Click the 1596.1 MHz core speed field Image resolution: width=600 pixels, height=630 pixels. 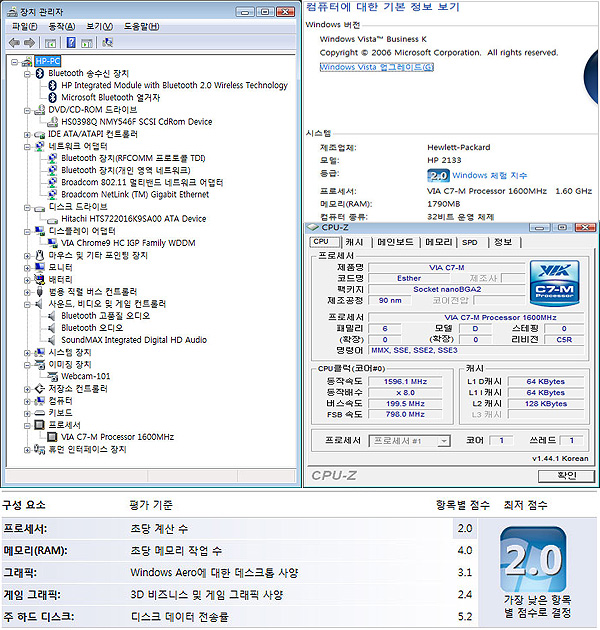[x=405, y=382]
